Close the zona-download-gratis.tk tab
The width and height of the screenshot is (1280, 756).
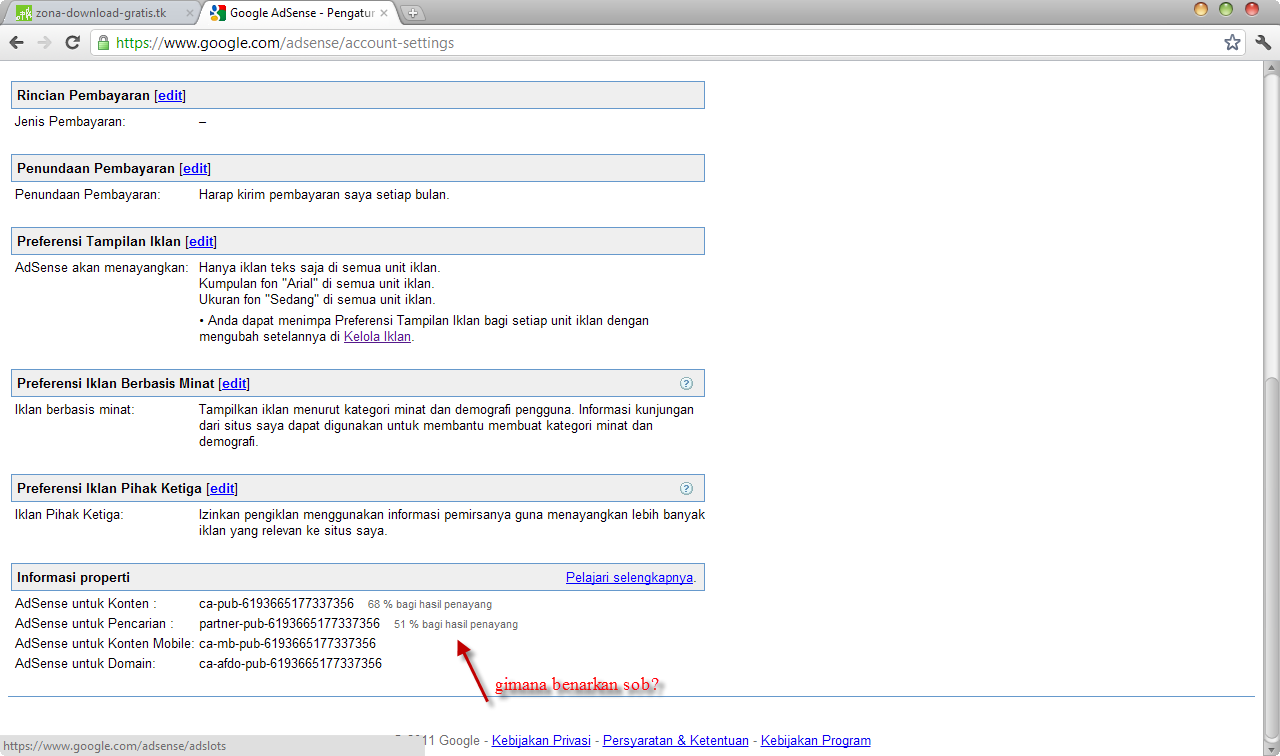point(190,13)
